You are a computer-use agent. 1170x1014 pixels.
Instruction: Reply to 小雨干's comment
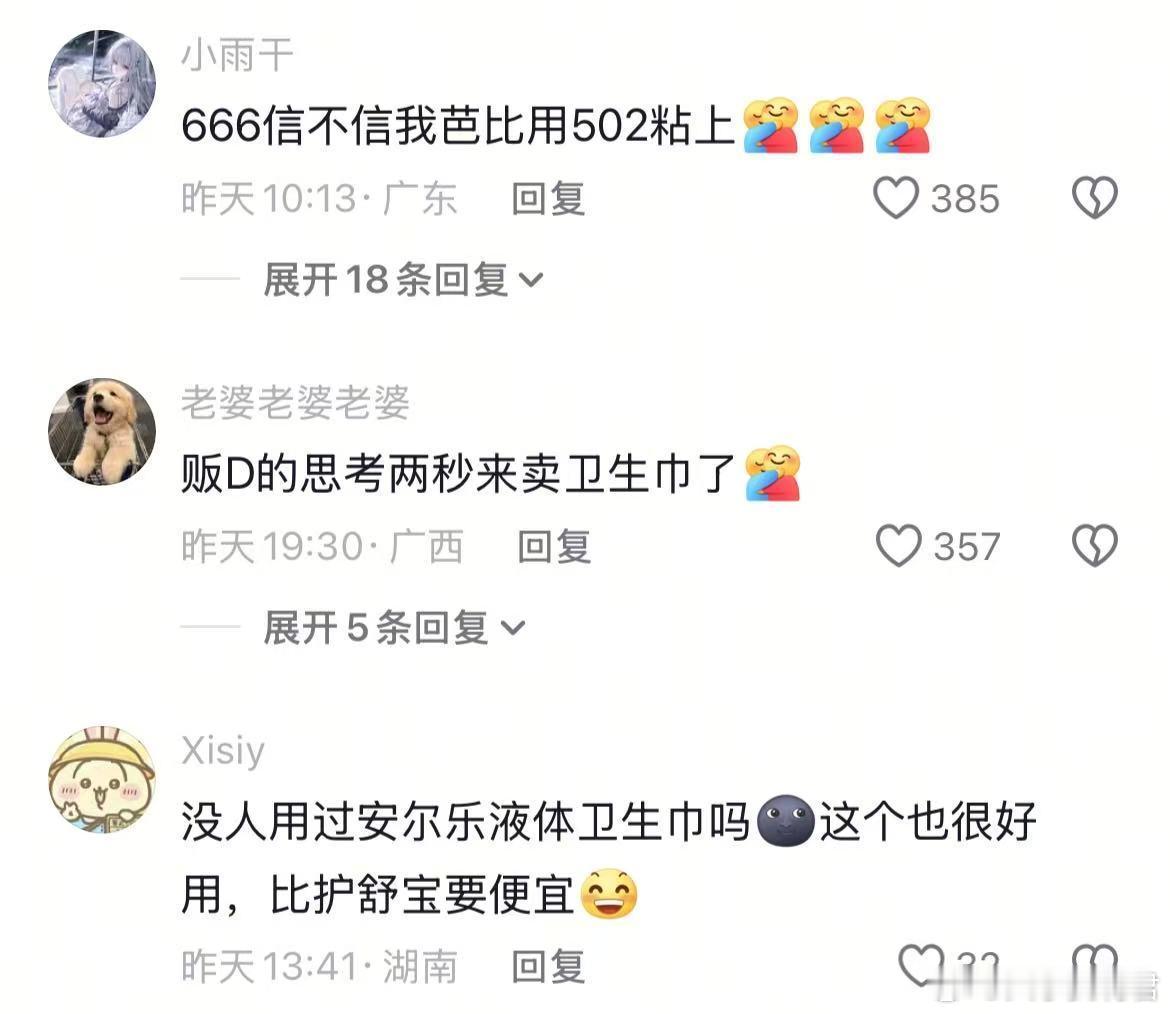pos(548,198)
